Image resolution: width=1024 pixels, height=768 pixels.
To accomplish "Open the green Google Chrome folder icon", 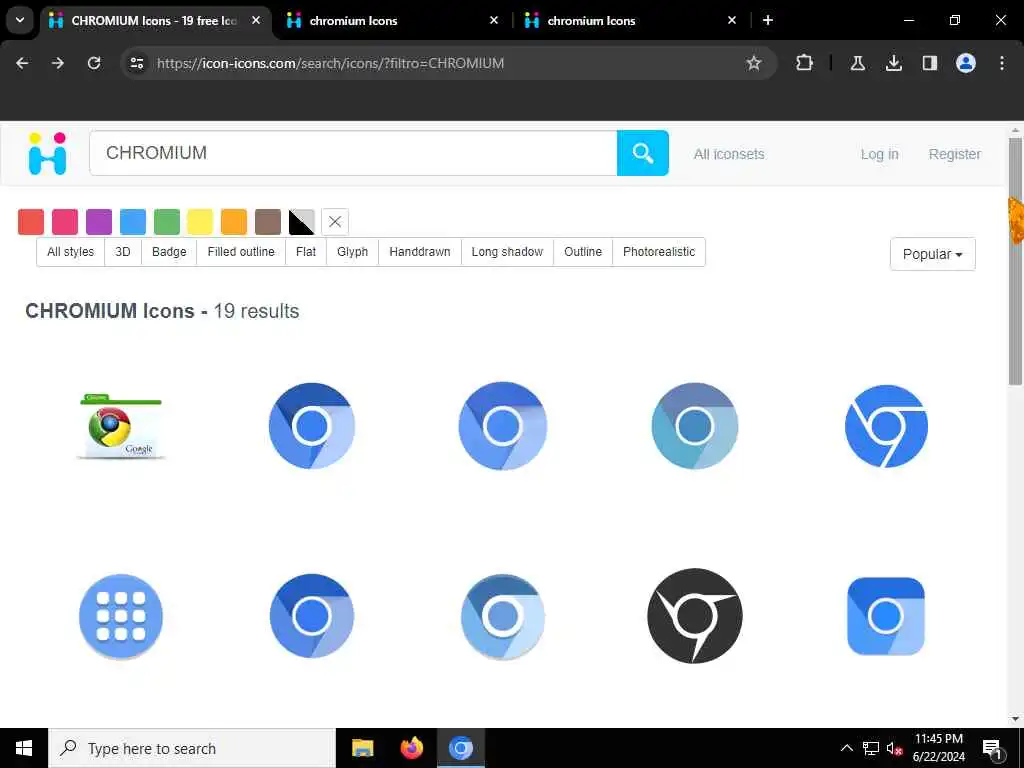I will (x=121, y=426).
